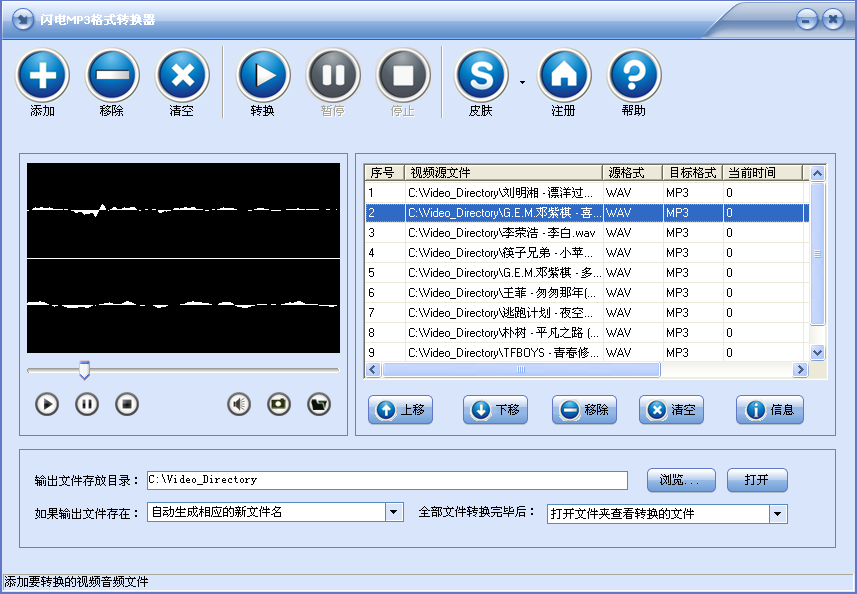Click the 源格式 column header
The image size is (857, 594).
(632, 173)
